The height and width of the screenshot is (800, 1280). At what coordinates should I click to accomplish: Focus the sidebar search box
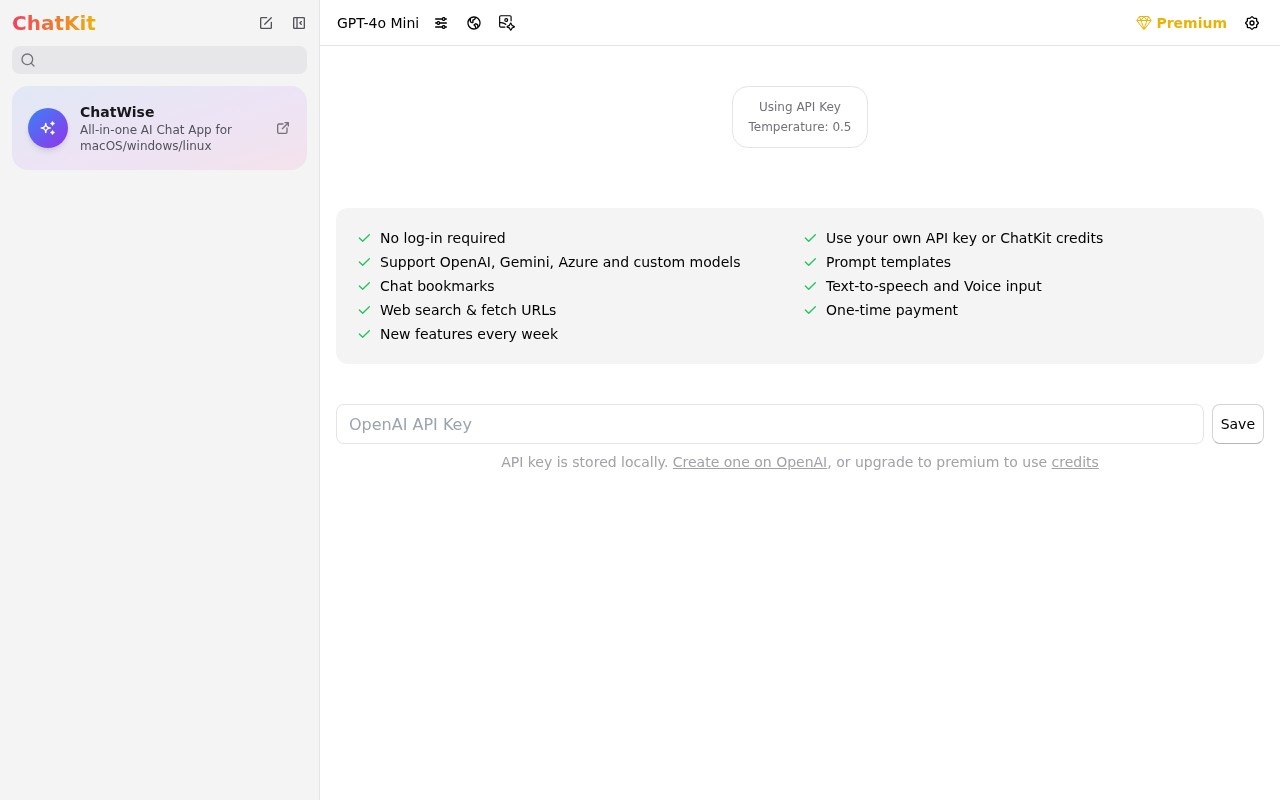[x=160, y=60]
